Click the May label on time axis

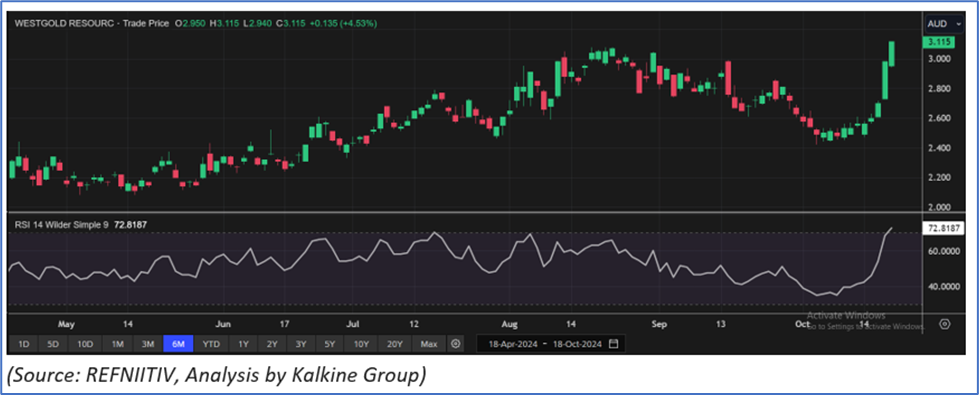click(x=66, y=324)
